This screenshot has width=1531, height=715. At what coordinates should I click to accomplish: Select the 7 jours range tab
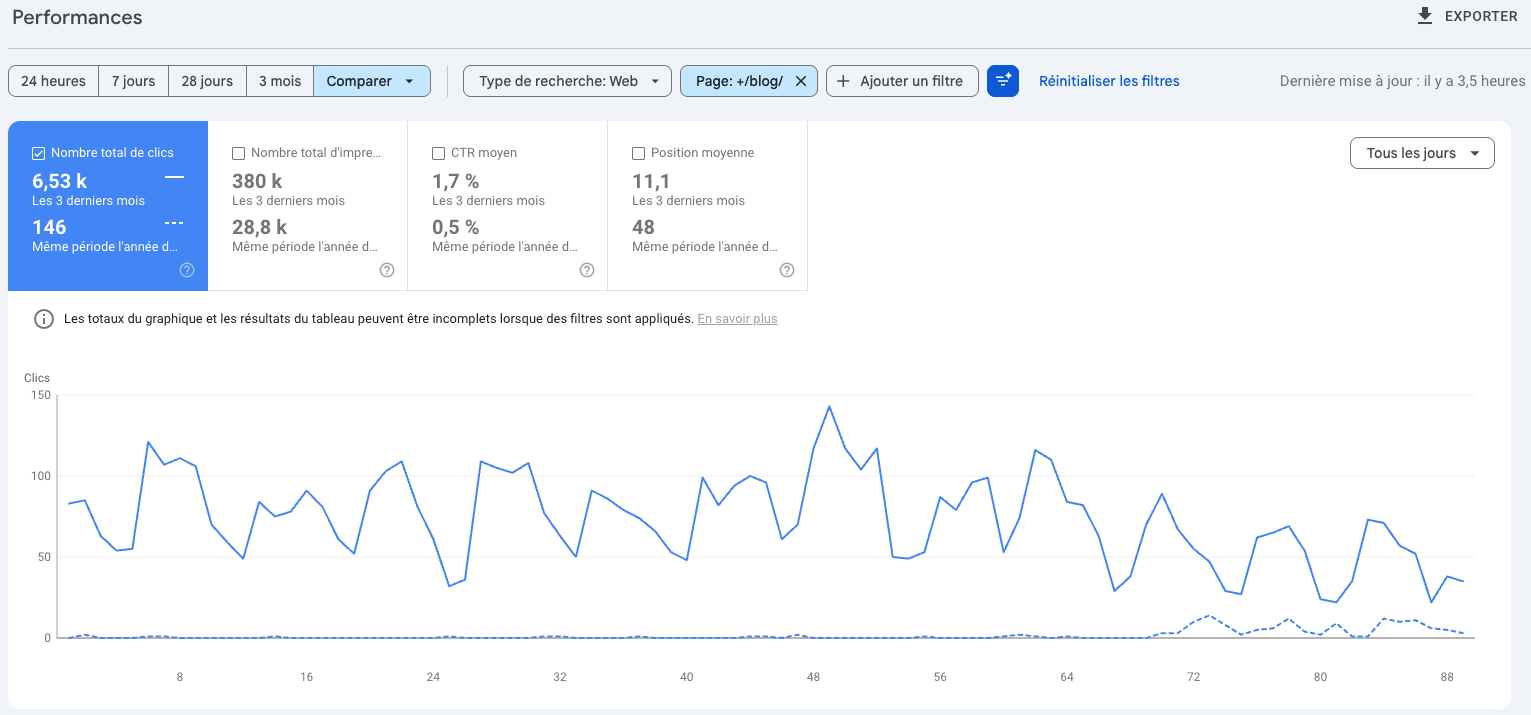click(x=133, y=81)
